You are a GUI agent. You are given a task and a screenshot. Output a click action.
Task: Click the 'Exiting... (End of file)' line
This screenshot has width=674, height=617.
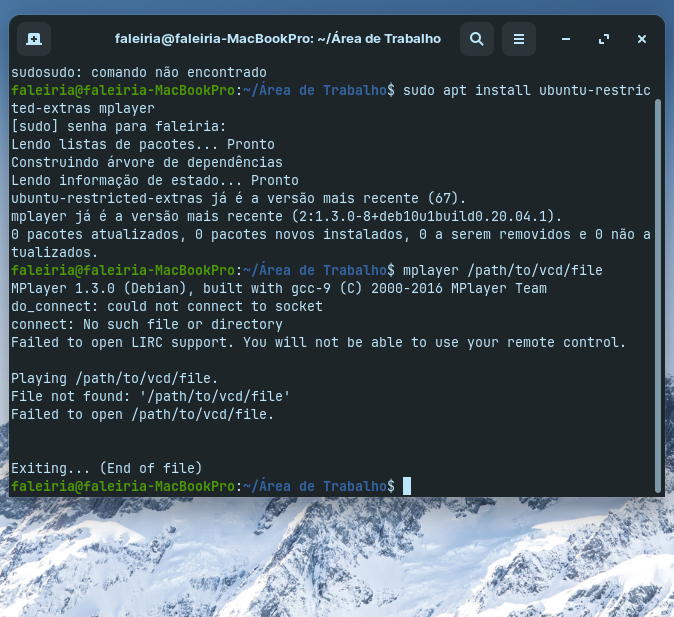[x=107, y=468]
